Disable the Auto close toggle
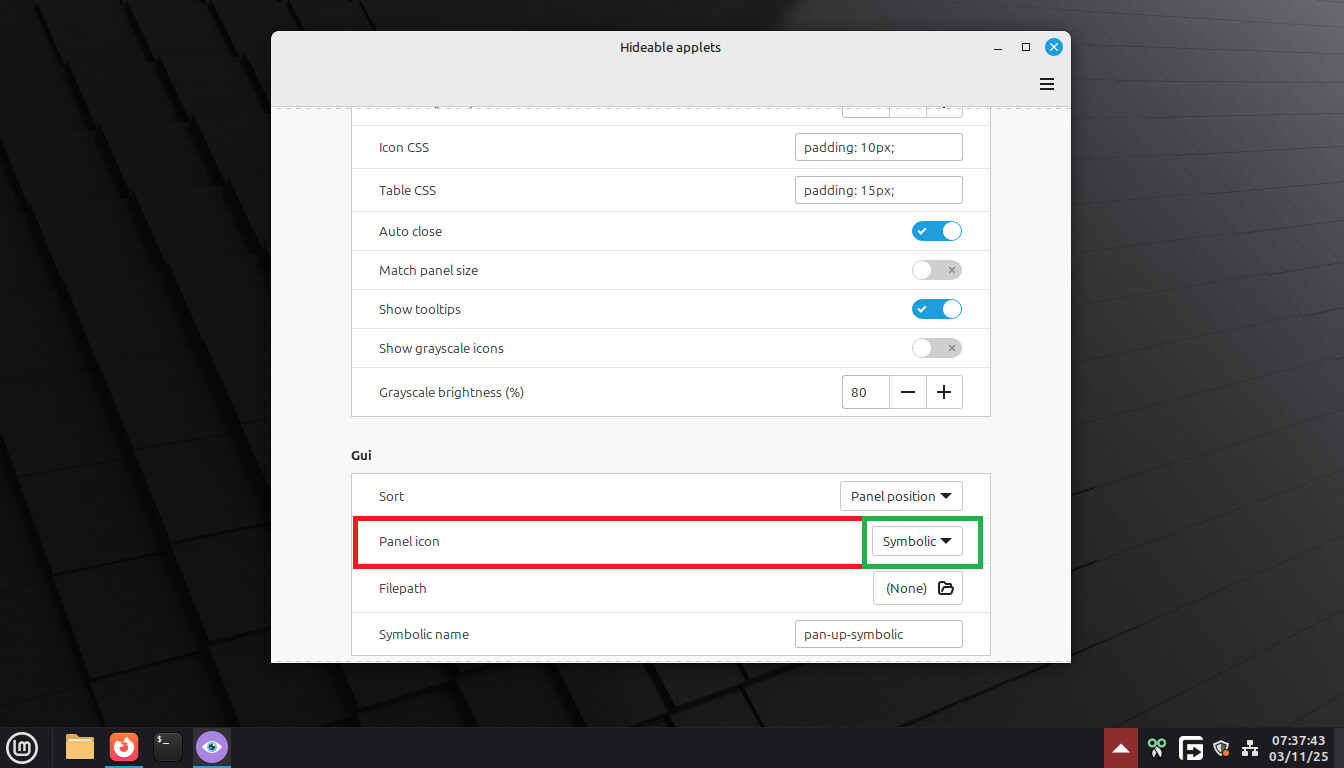The height and width of the screenshot is (768, 1344). tap(936, 231)
